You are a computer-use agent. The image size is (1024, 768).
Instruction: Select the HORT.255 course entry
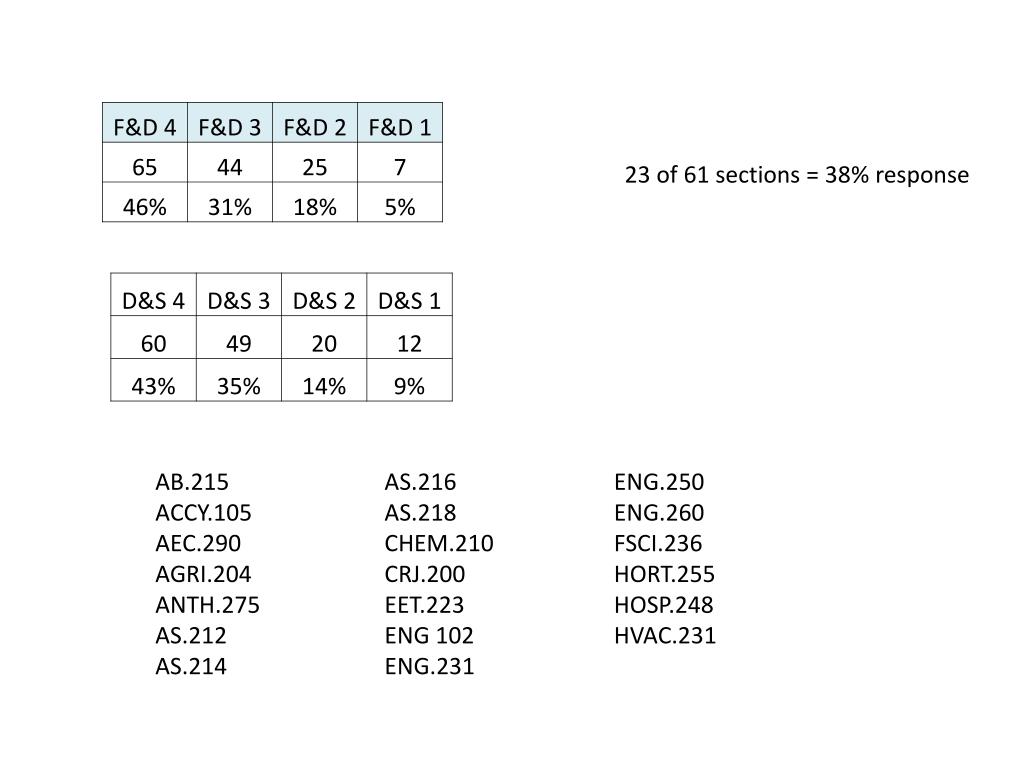(664, 574)
